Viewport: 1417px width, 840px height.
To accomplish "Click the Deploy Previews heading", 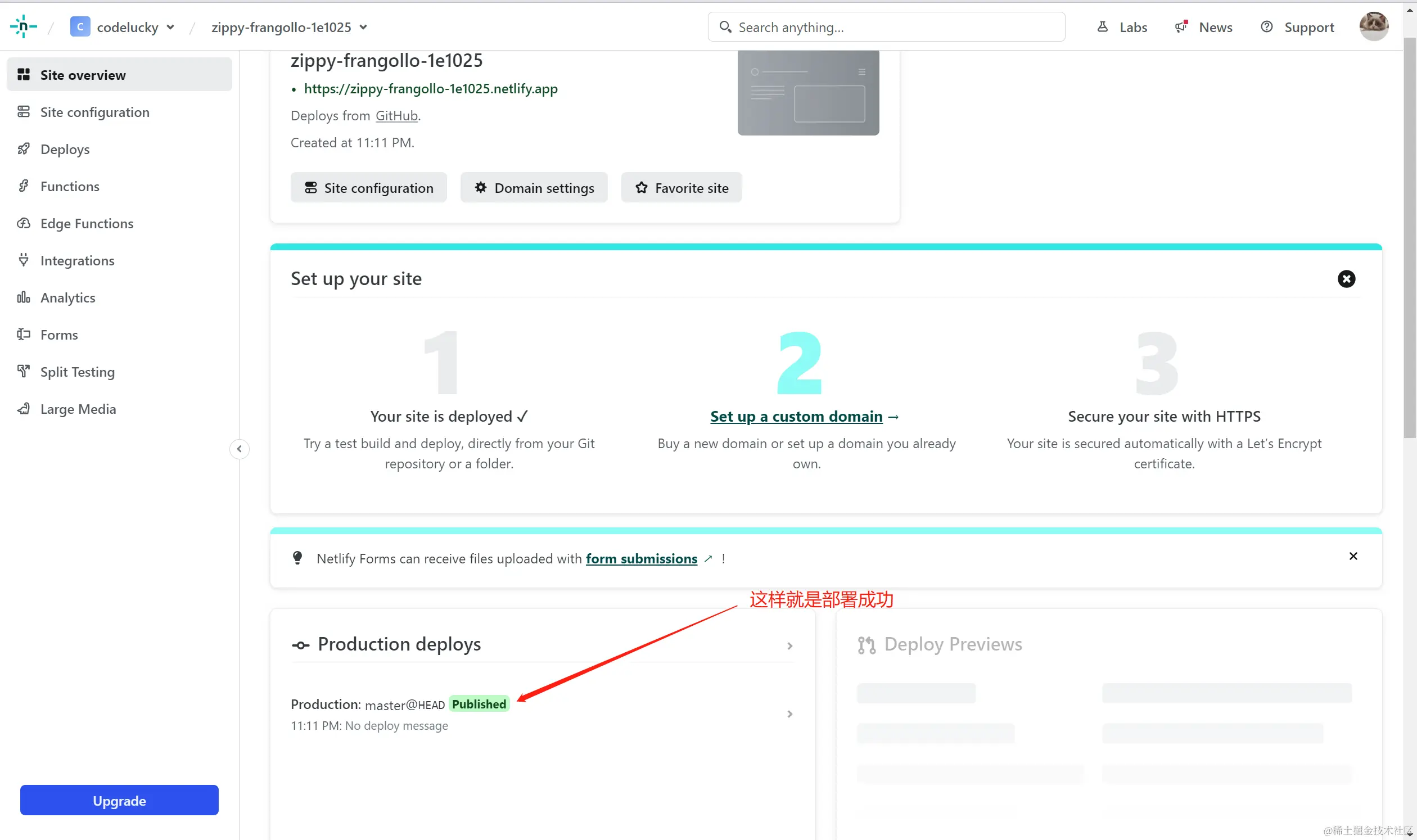I will (953, 644).
